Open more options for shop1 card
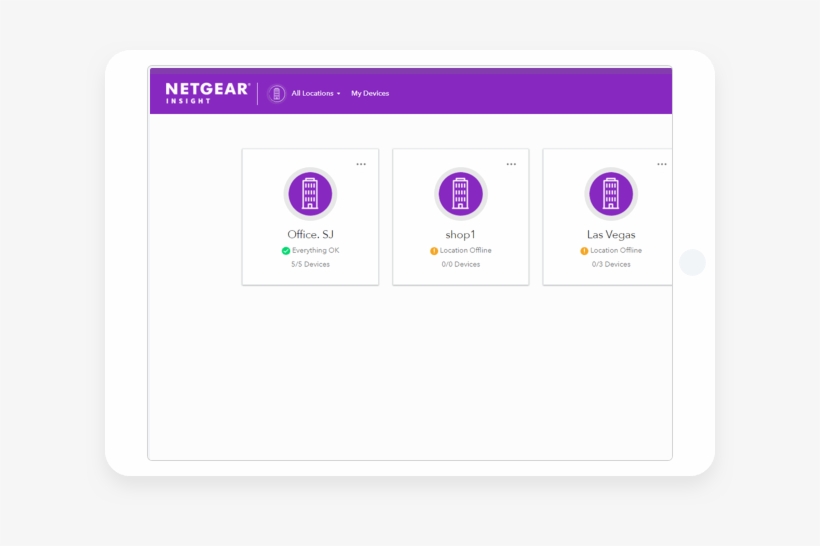820x546 pixels. tap(511, 164)
